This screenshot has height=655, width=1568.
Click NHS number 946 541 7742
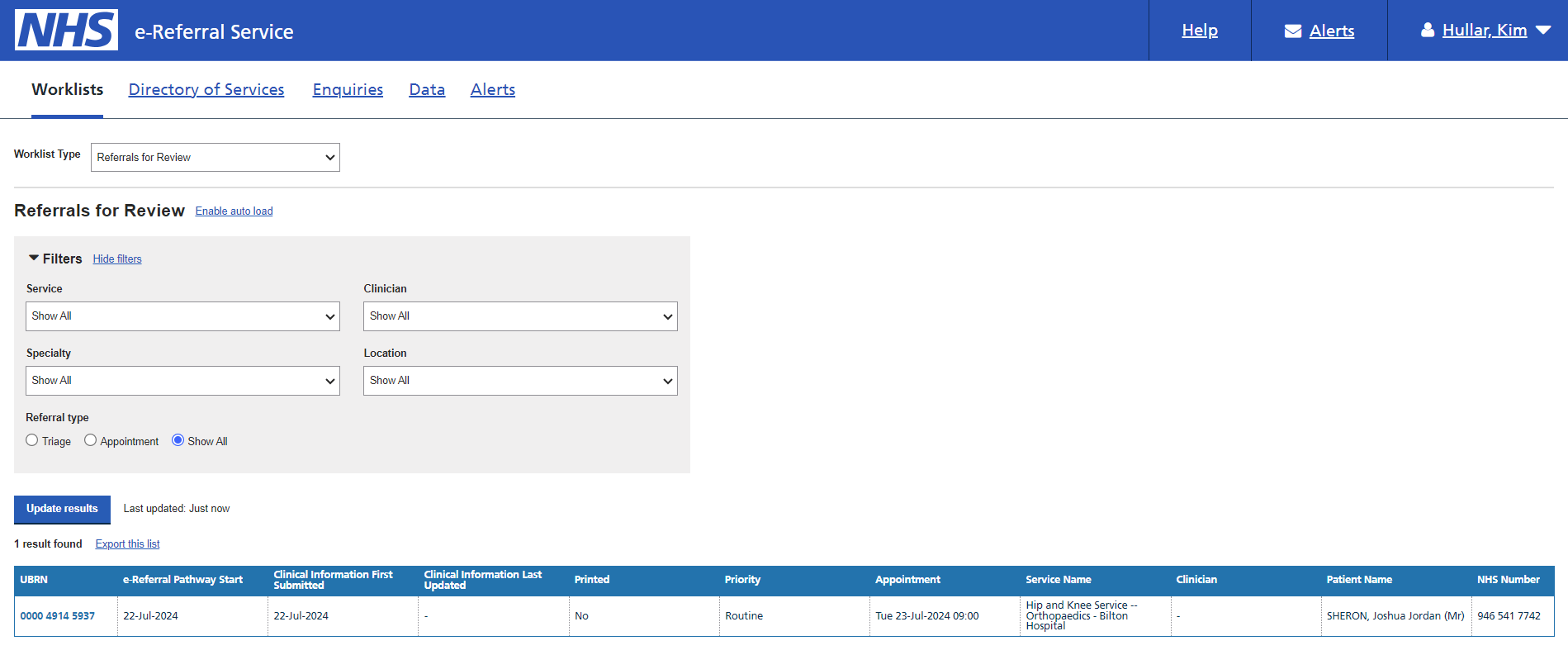(1509, 616)
